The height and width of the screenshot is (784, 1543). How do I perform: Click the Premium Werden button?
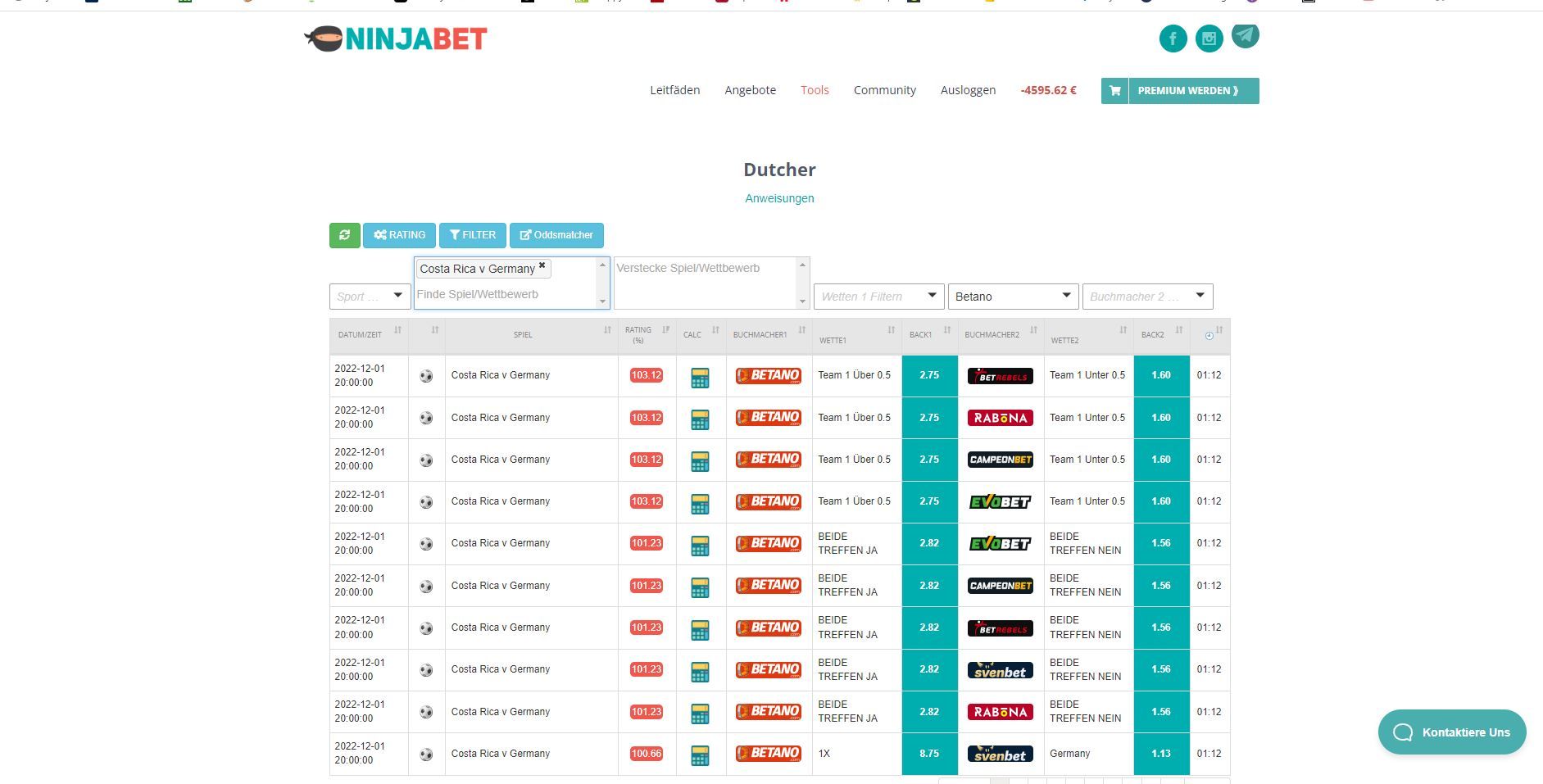1193,91
